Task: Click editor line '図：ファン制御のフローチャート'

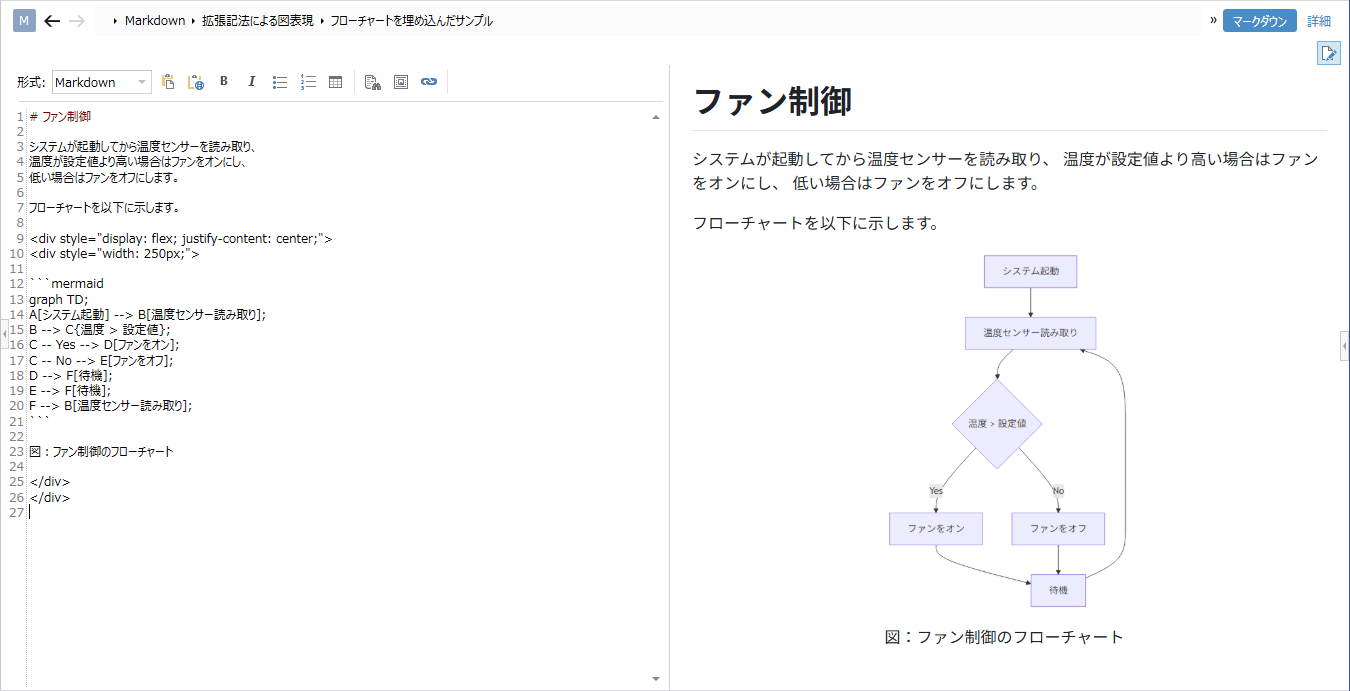Action: click(x=101, y=451)
